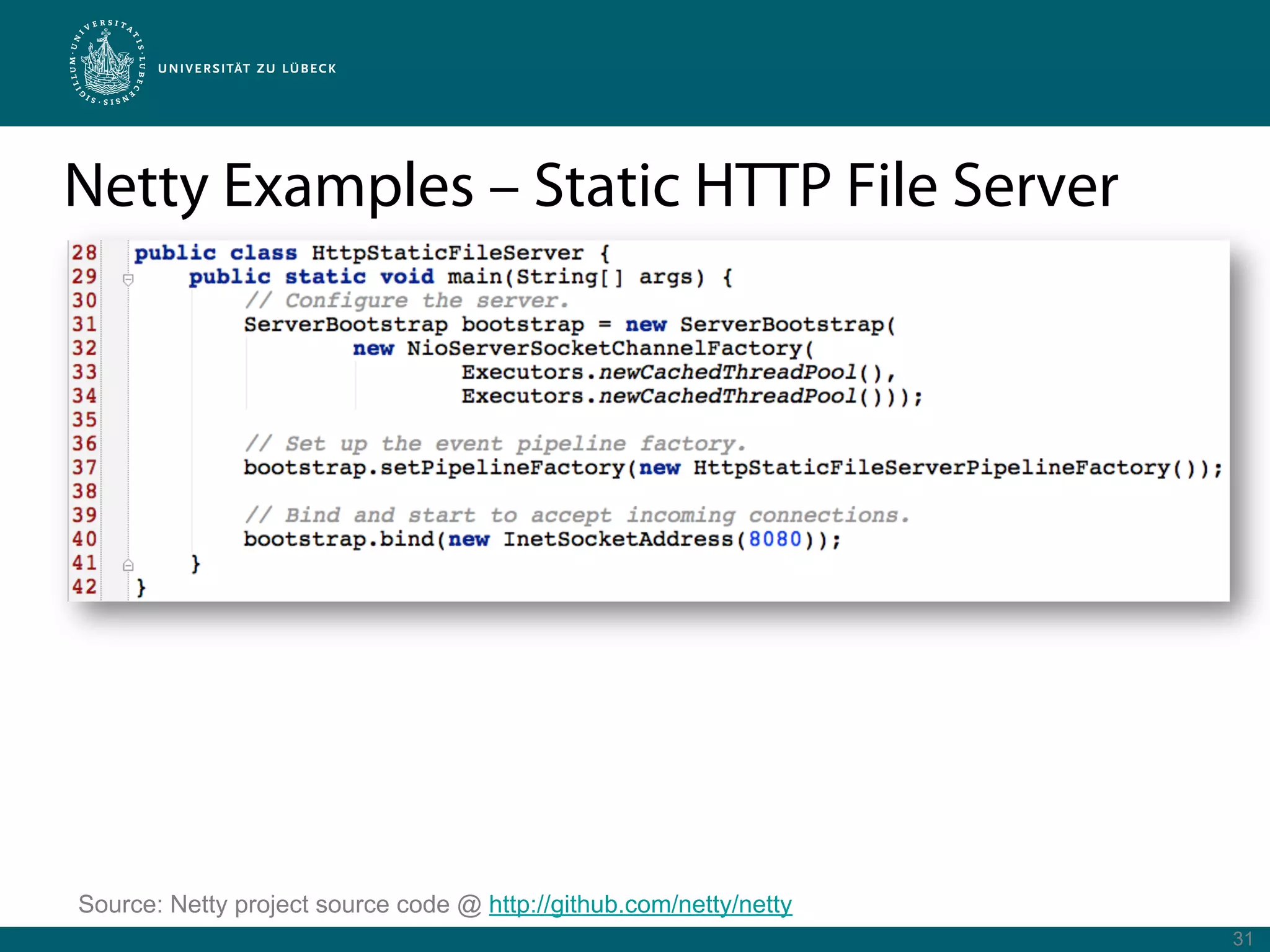Click line number 42 in the gutter
1270x952 pixels.
coord(84,587)
